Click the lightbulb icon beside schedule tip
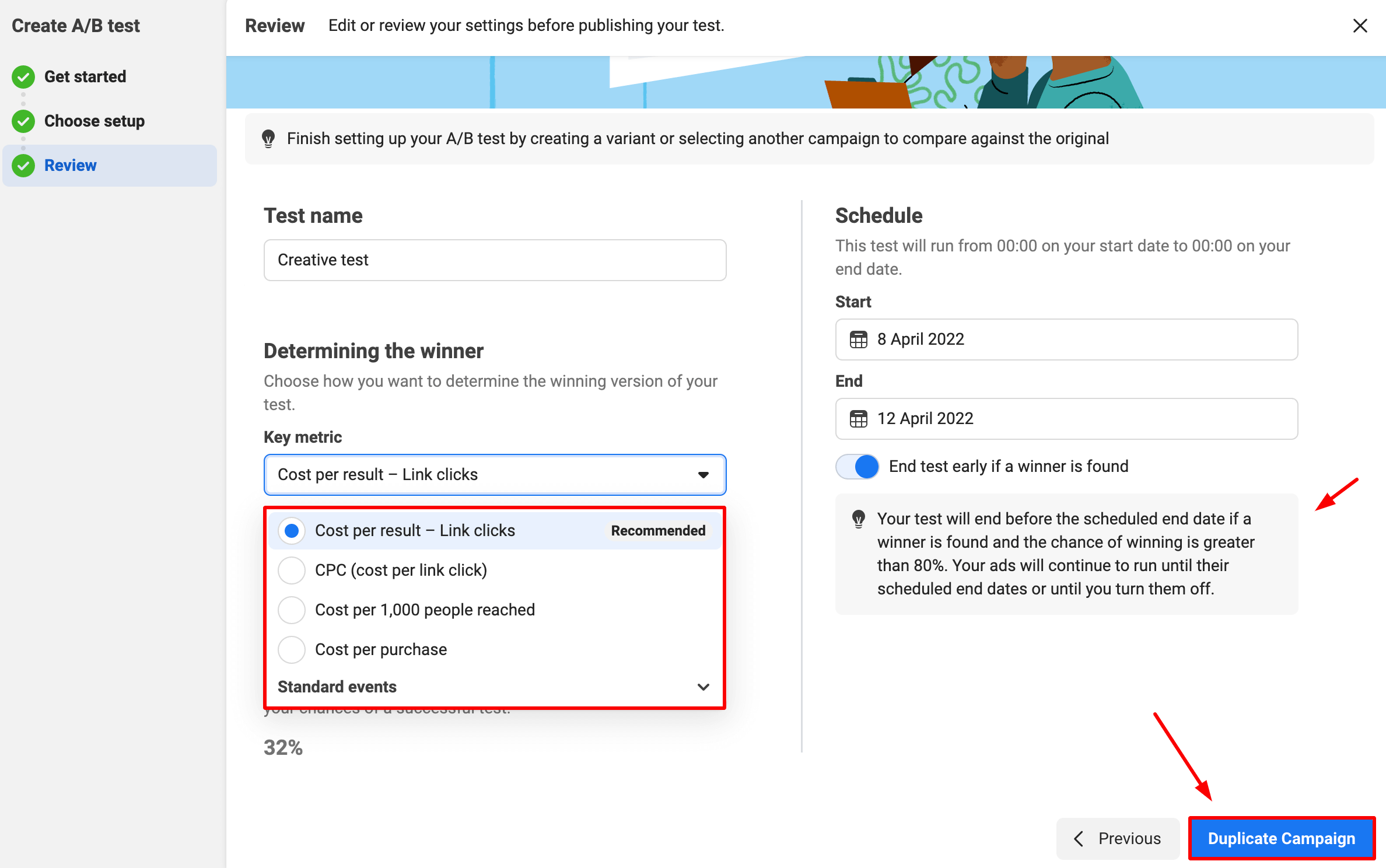This screenshot has height=868, width=1386. pyautogui.click(x=858, y=519)
